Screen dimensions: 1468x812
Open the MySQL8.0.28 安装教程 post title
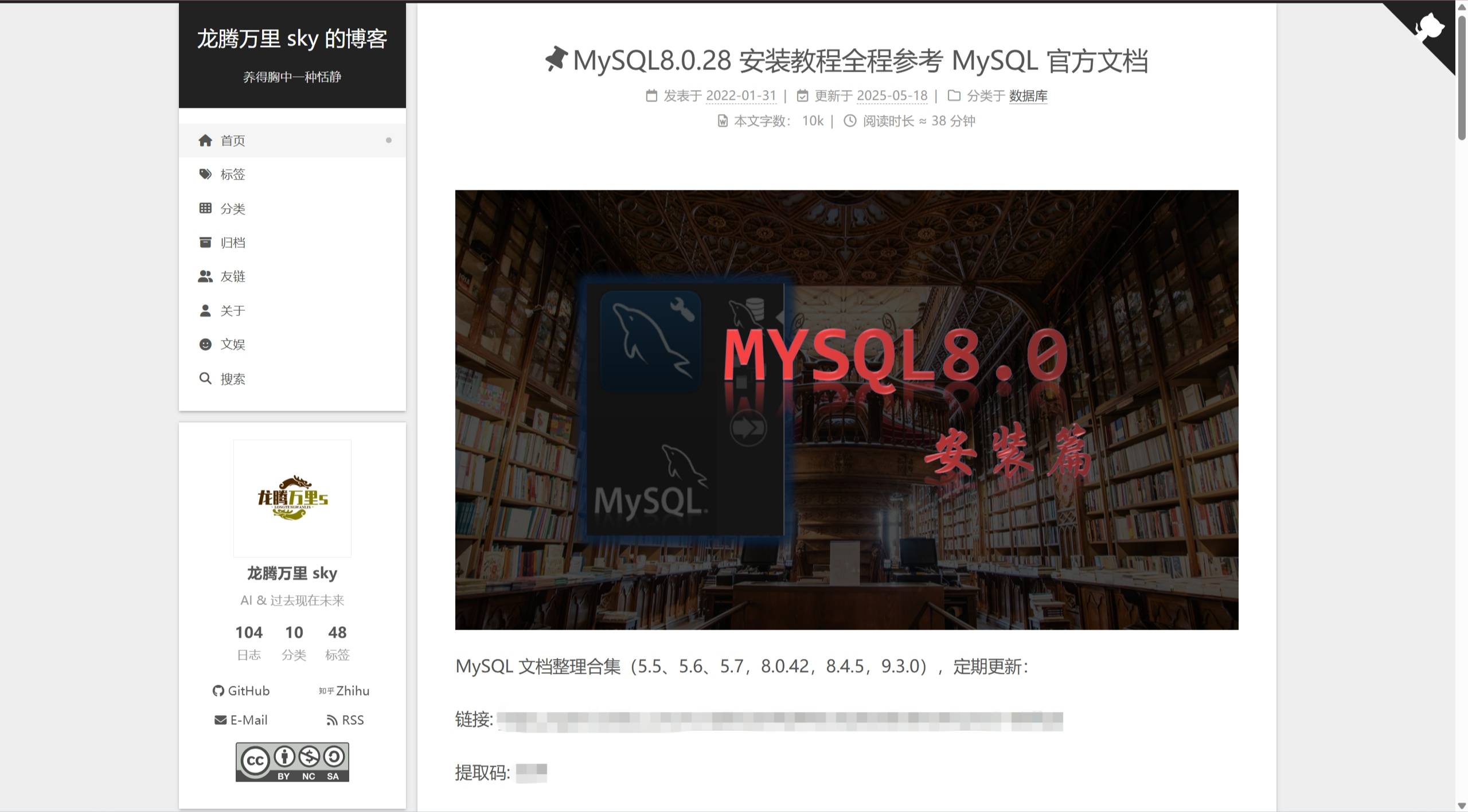861,60
